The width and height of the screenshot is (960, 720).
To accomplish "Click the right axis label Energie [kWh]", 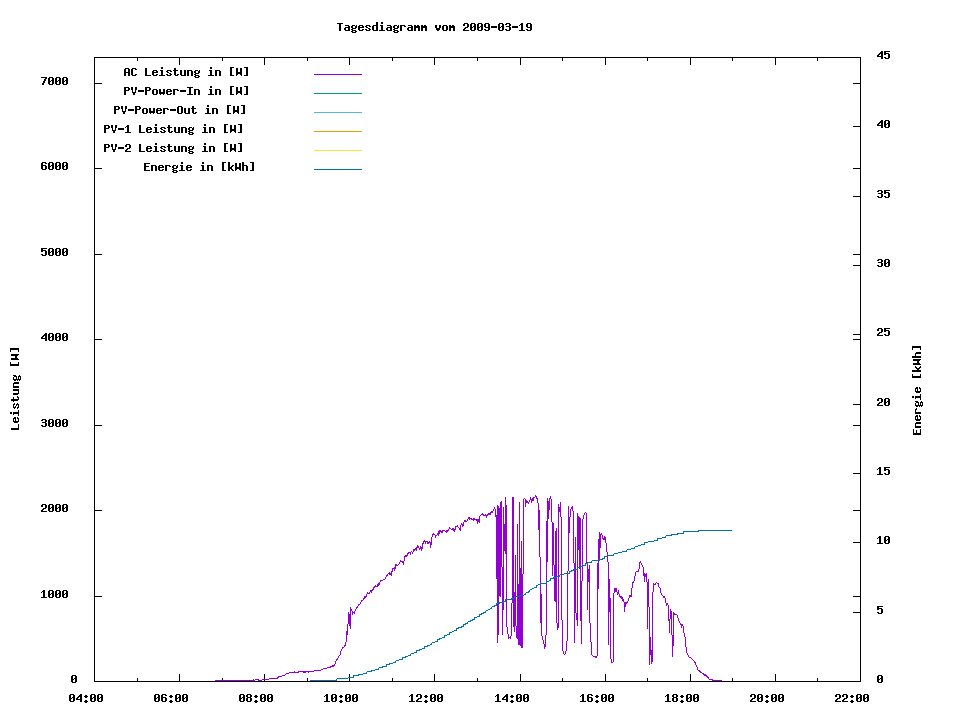I will click(x=917, y=390).
